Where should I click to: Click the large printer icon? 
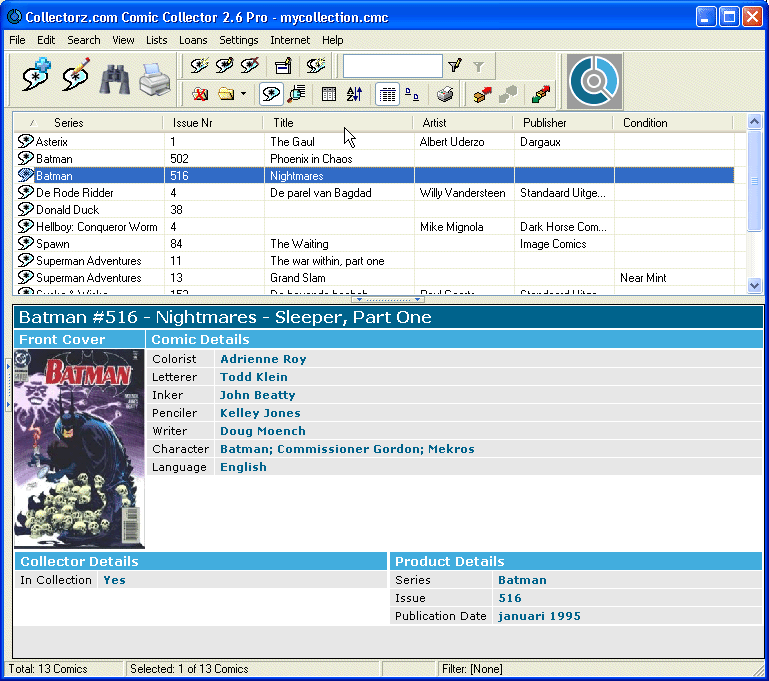[x=154, y=78]
